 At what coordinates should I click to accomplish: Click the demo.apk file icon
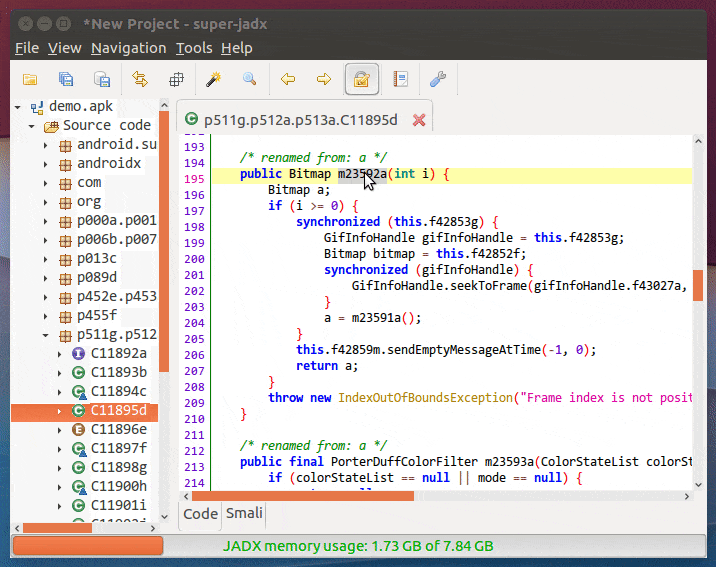coord(37,107)
